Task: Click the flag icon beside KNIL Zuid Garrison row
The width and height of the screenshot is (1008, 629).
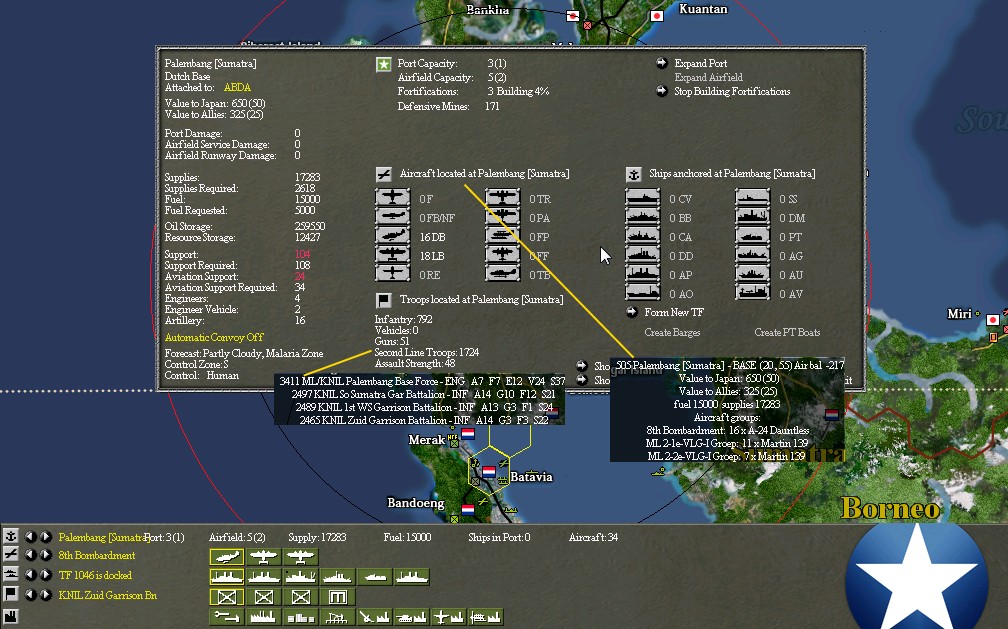Action: pyautogui.click(x=11, y=594)
